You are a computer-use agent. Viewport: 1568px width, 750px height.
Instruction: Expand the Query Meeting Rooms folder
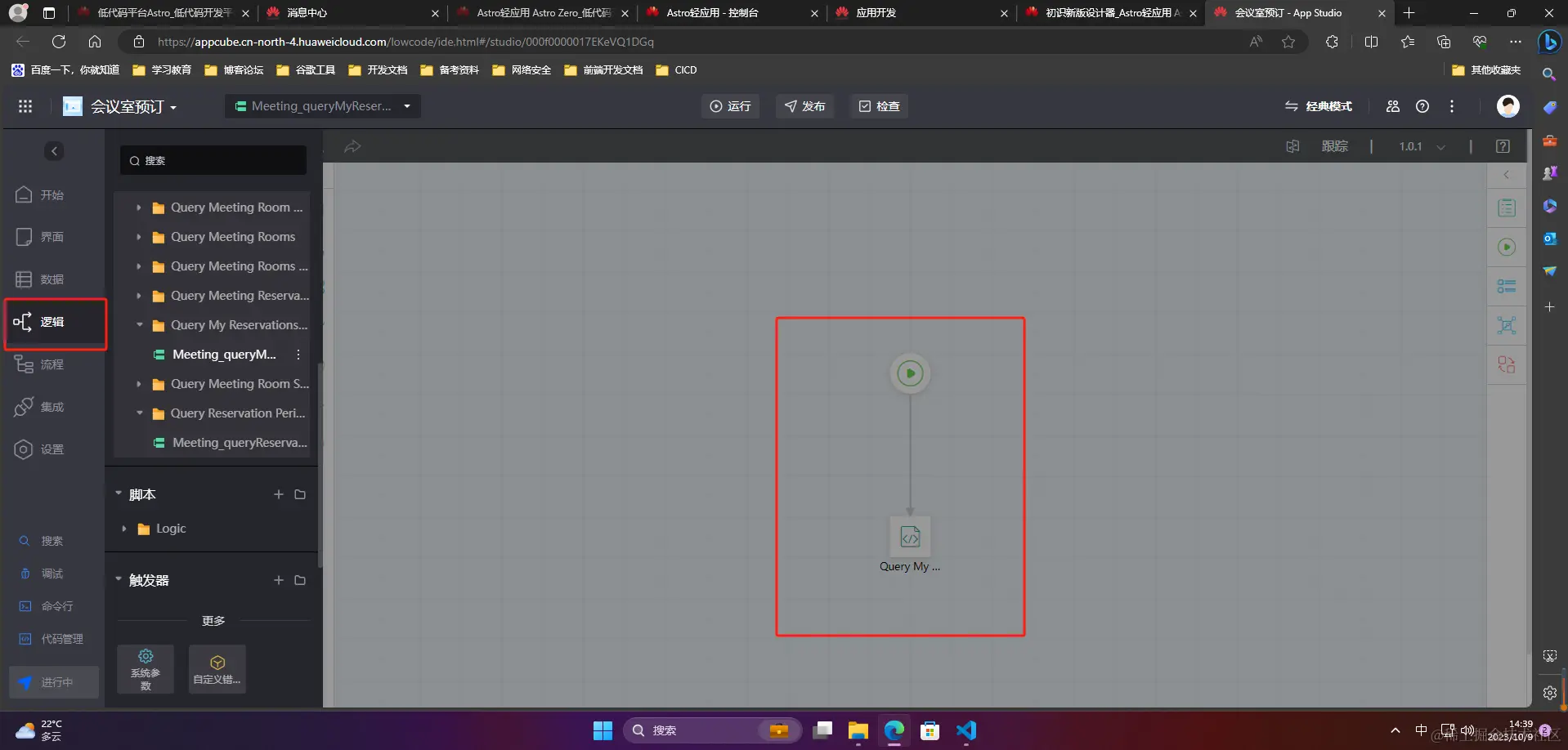(139, 237)
